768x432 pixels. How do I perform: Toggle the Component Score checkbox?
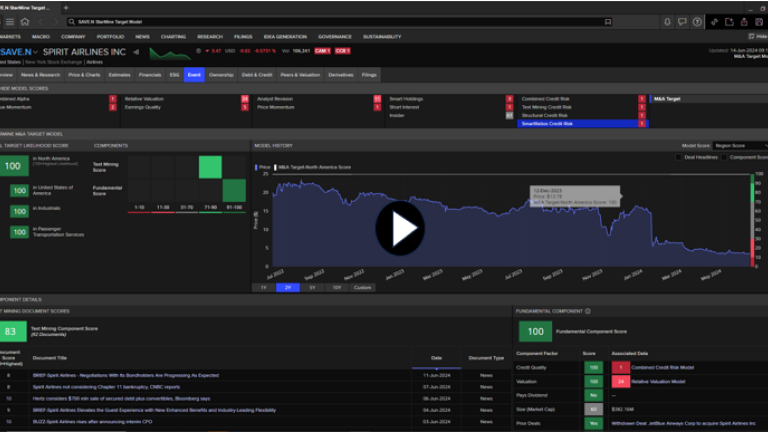725,156
